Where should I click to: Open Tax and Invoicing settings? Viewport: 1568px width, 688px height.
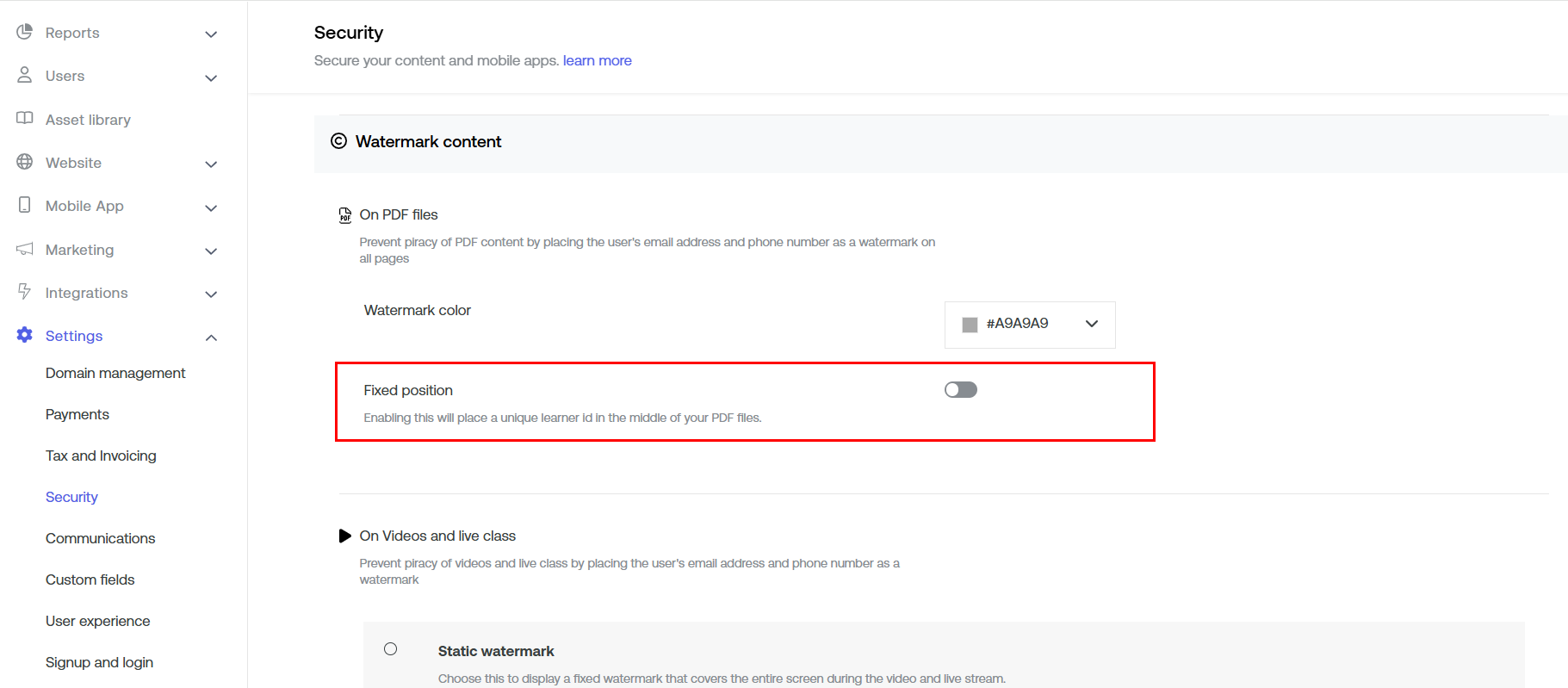coord(101,456)
